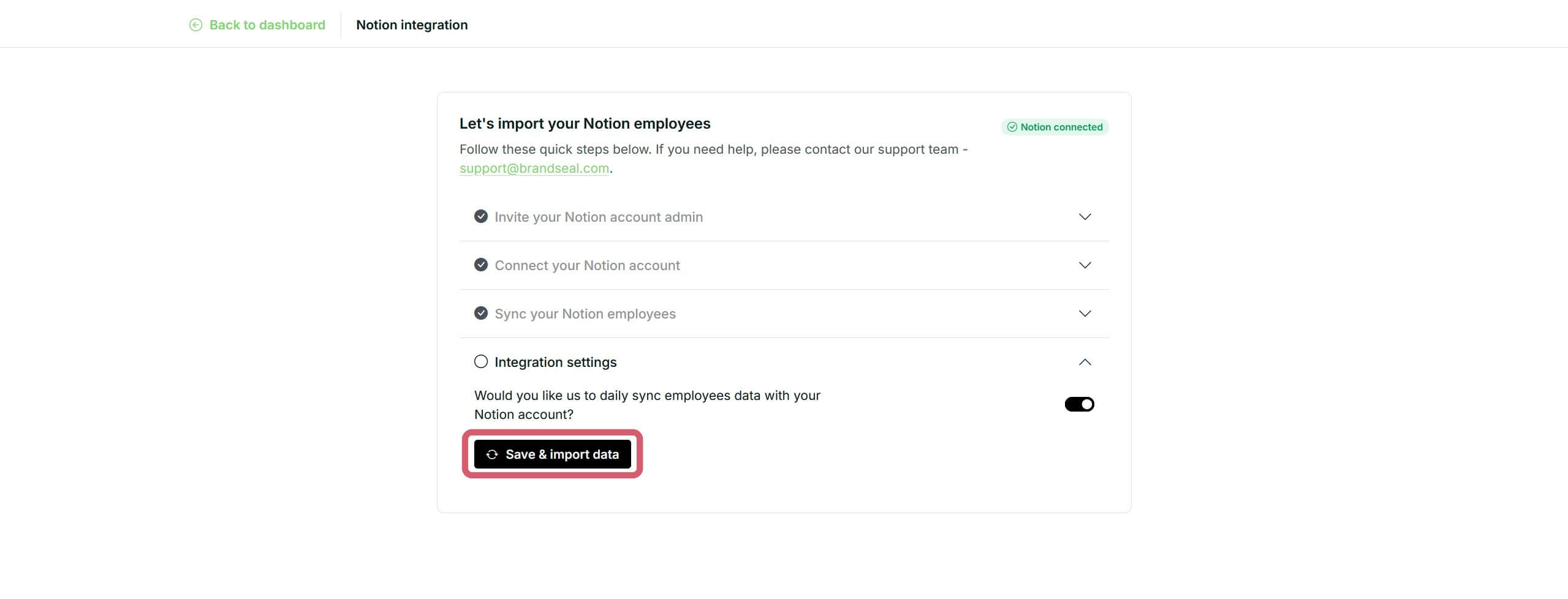Click the checkmark icon beside Invite your Notion admin
1568x599 pixels.
[x=480, y=216]
